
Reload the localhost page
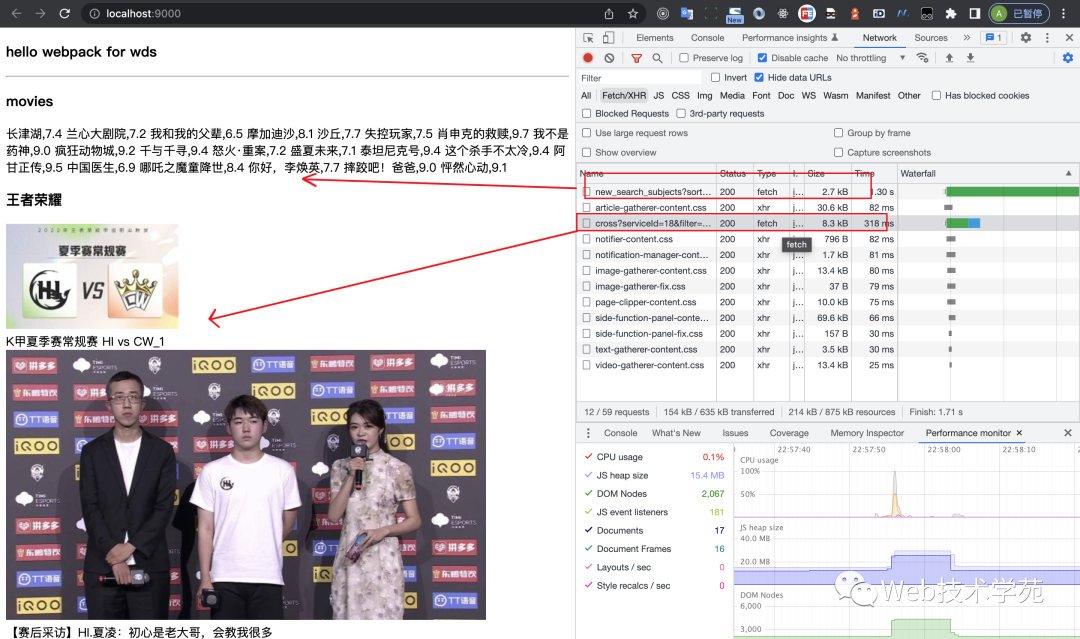click(64, 13)
